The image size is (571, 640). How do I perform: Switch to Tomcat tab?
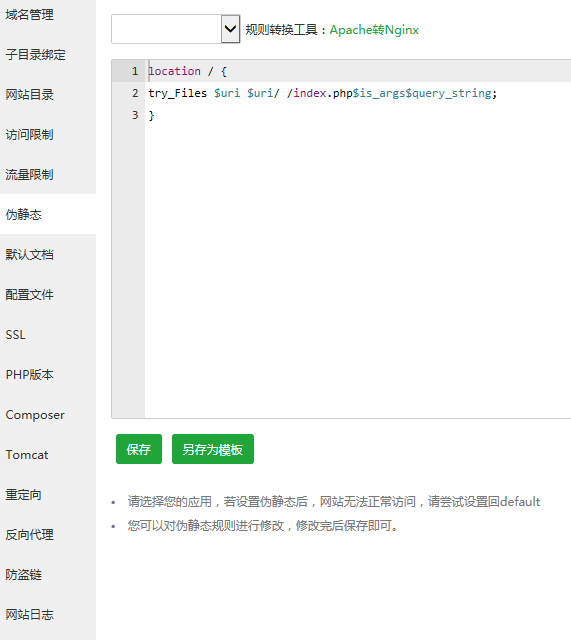27,455
